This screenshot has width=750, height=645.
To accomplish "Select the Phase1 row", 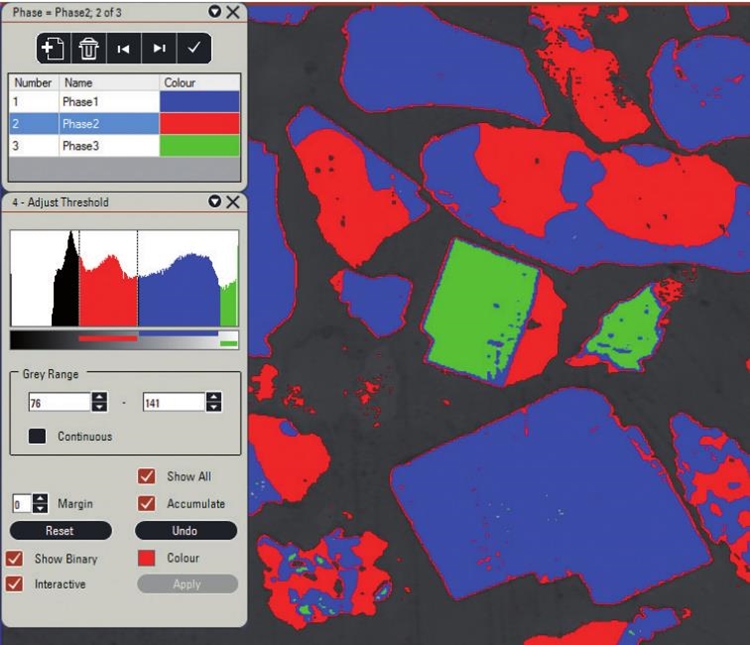I will tap(80, 102).
